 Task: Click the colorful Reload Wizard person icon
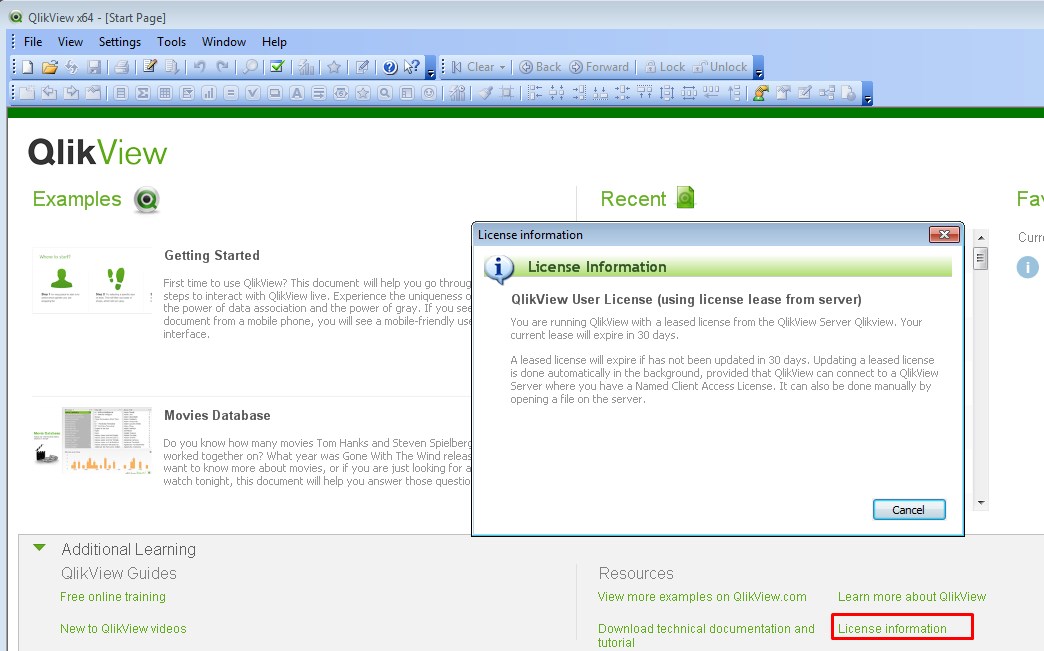coord(760,93)
